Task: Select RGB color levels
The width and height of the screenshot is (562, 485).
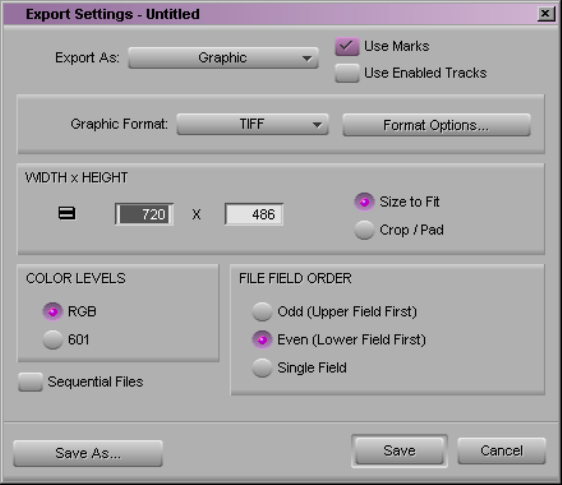Action: click(x=53, y=312)
